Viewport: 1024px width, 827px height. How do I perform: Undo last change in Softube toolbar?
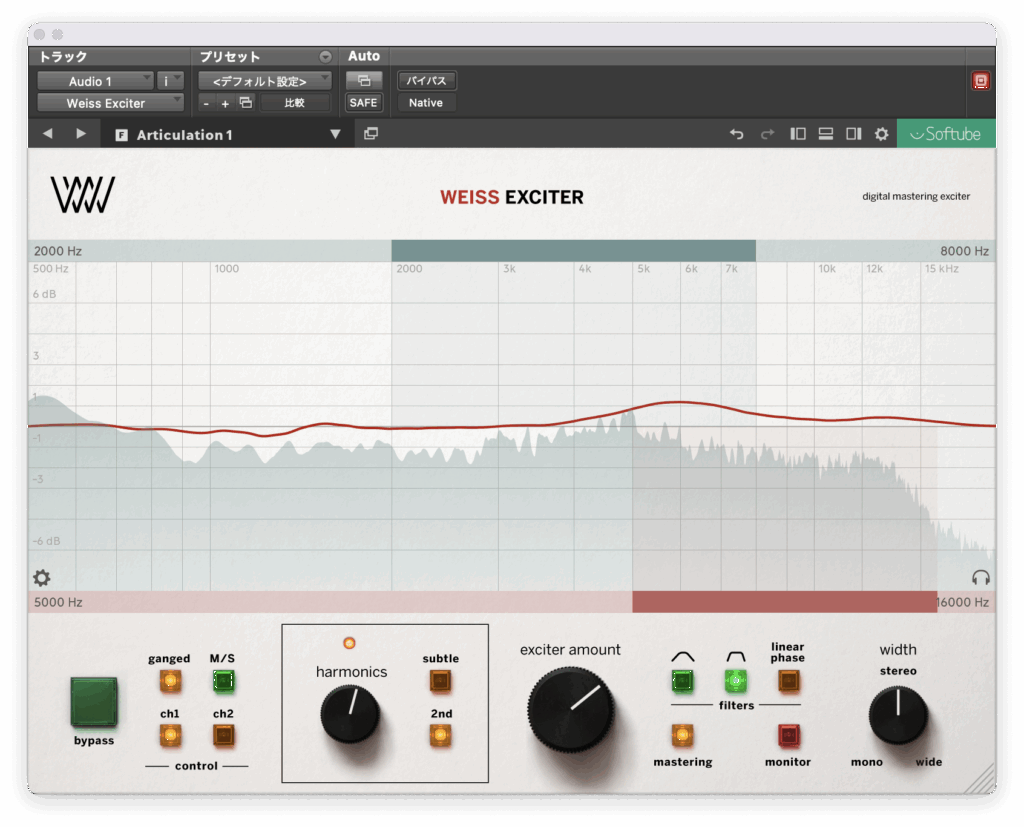pyautogui.click(x=737, y=134)
